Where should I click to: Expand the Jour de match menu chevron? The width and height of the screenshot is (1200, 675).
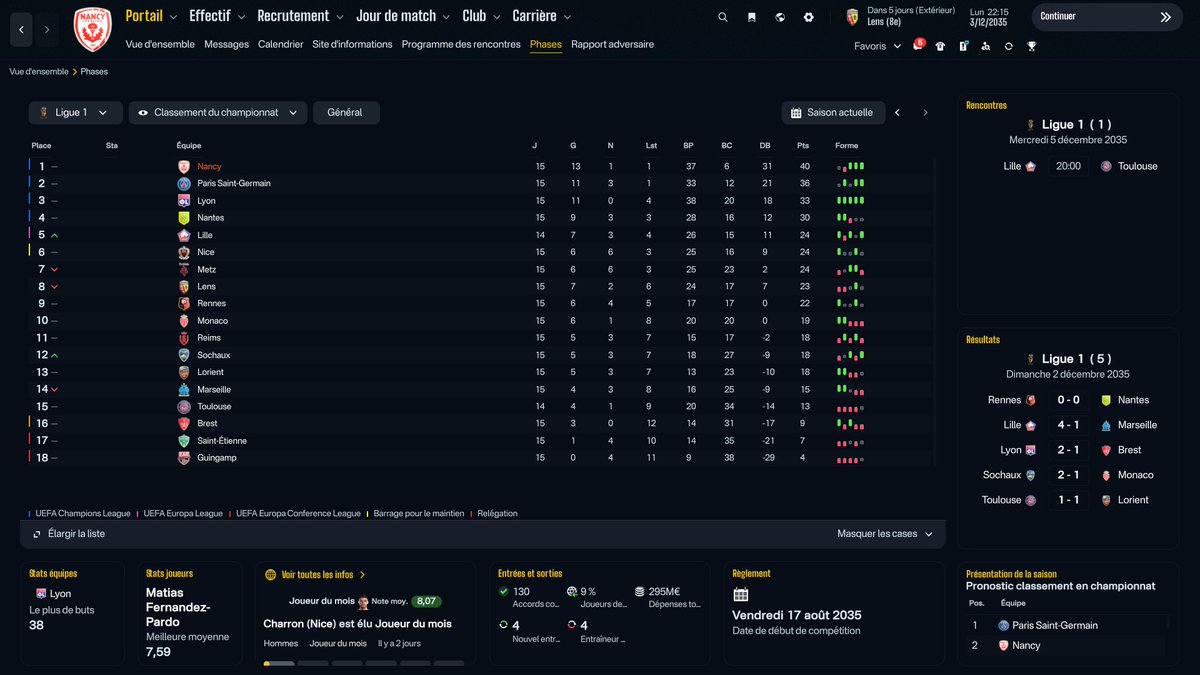[x=447, y=17]
